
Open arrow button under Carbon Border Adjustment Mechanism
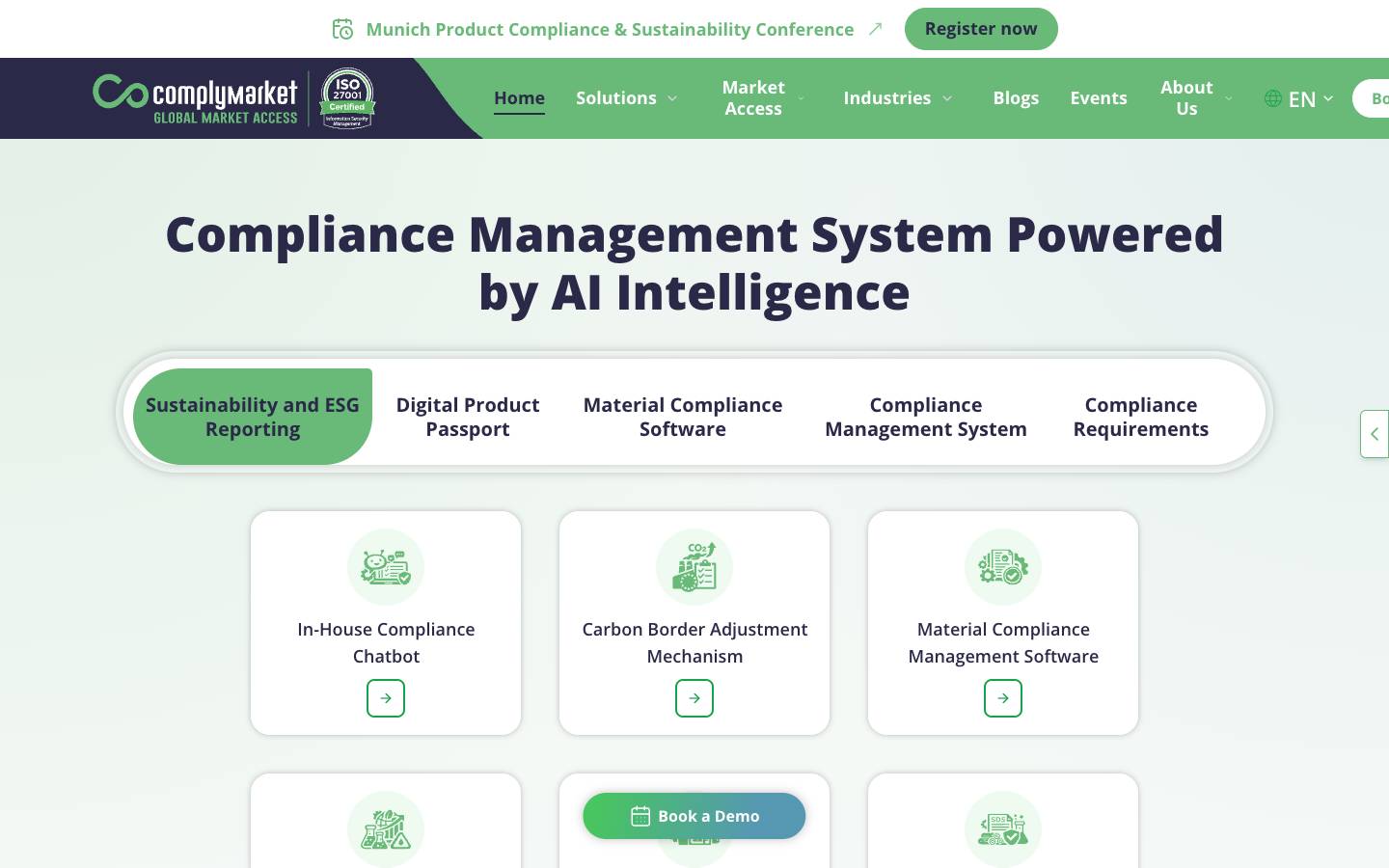[x=694, y=698]
